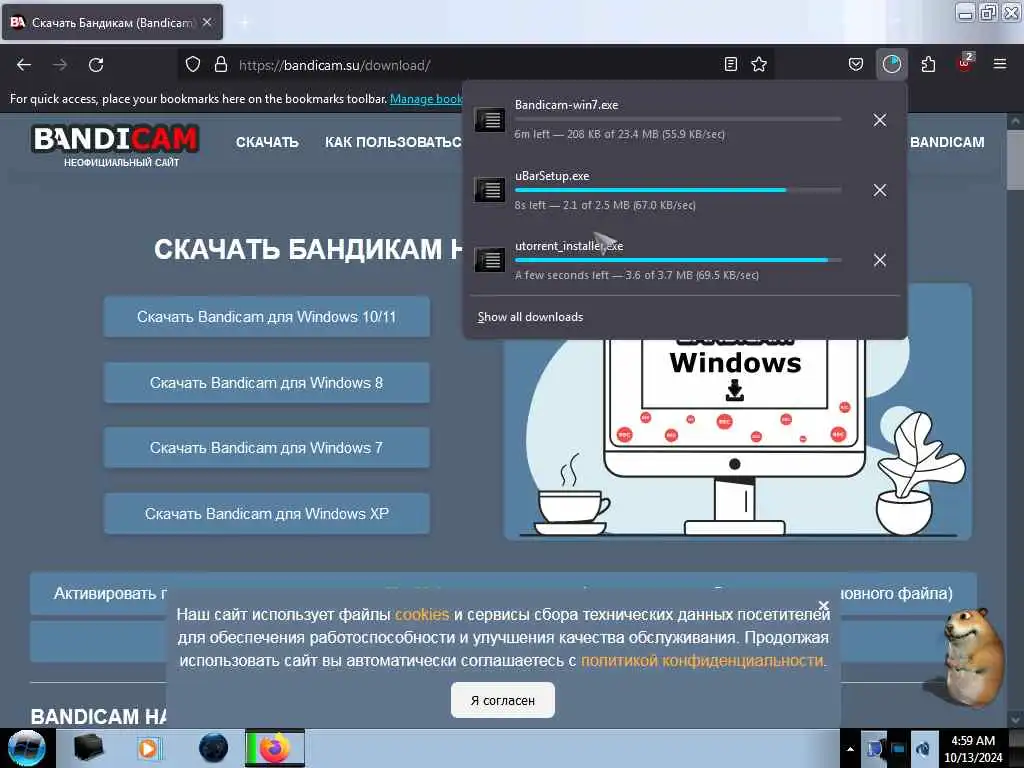Open the СКАЧАТЬ menu item
Image resolution: width=1024 pixels, height=768 pixels.
pyautogui.click(x=267, y=142)
